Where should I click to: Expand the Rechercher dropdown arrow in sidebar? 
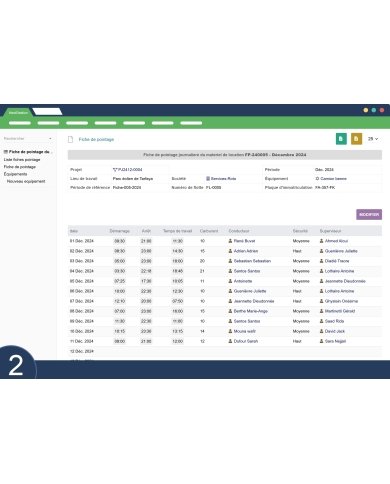click(50, 139)
